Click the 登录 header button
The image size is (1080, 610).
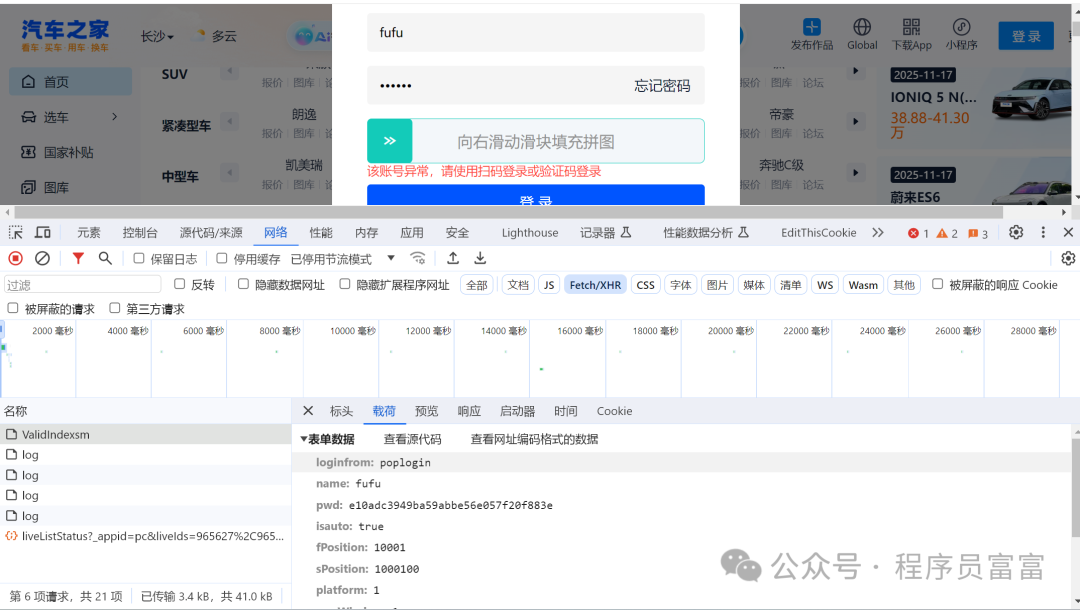click(x=1026, y=36)
